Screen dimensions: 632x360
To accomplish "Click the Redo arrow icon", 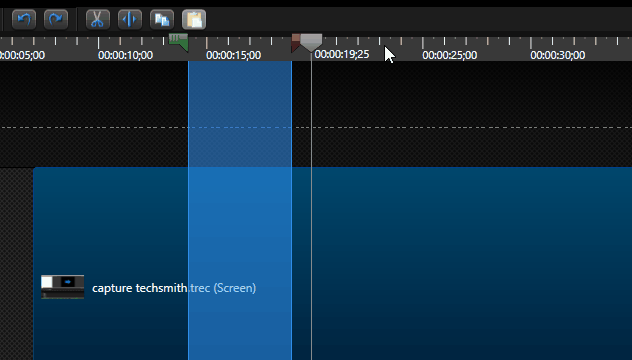I will 56,19.
